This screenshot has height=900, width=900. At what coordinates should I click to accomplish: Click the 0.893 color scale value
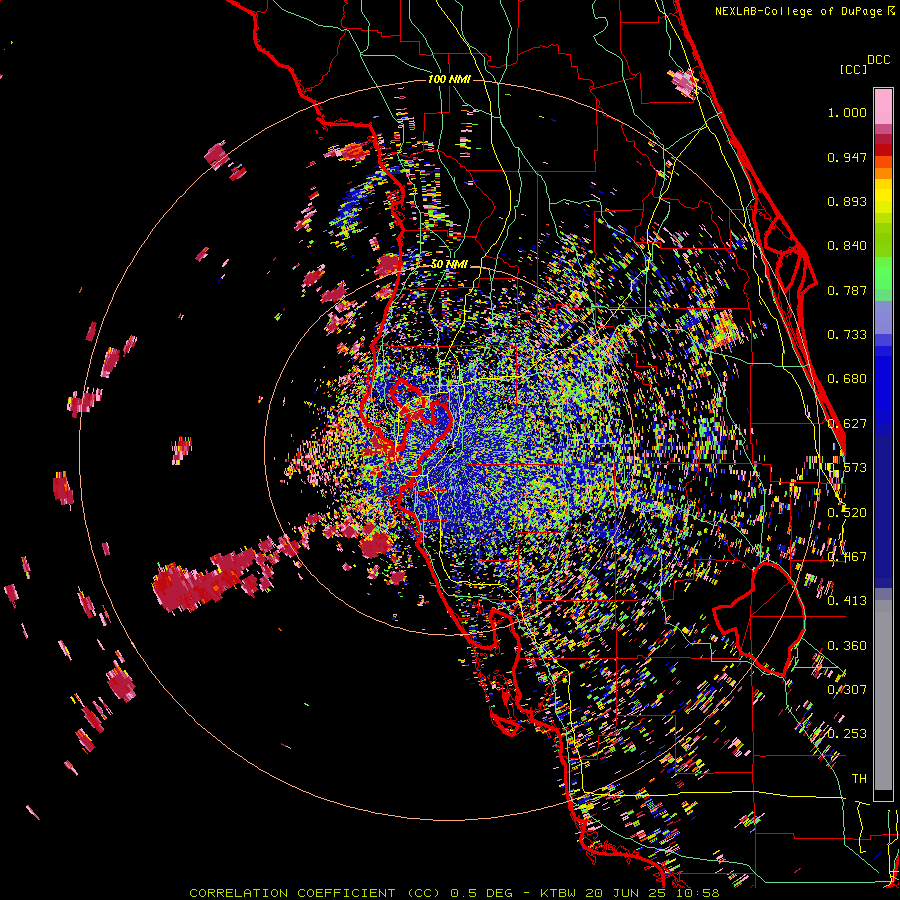(847, 201)
